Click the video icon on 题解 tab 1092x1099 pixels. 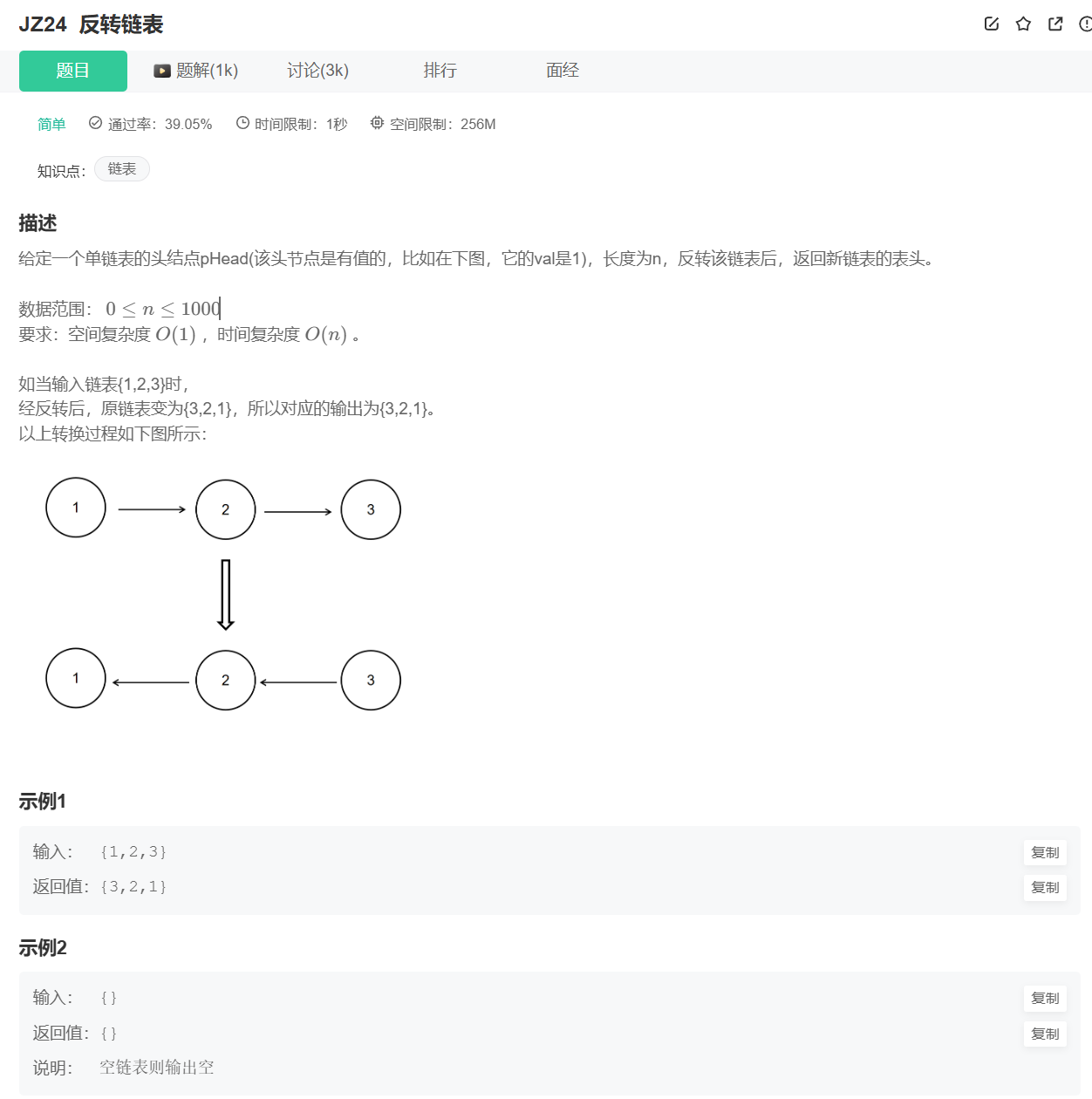pos(162,71)
